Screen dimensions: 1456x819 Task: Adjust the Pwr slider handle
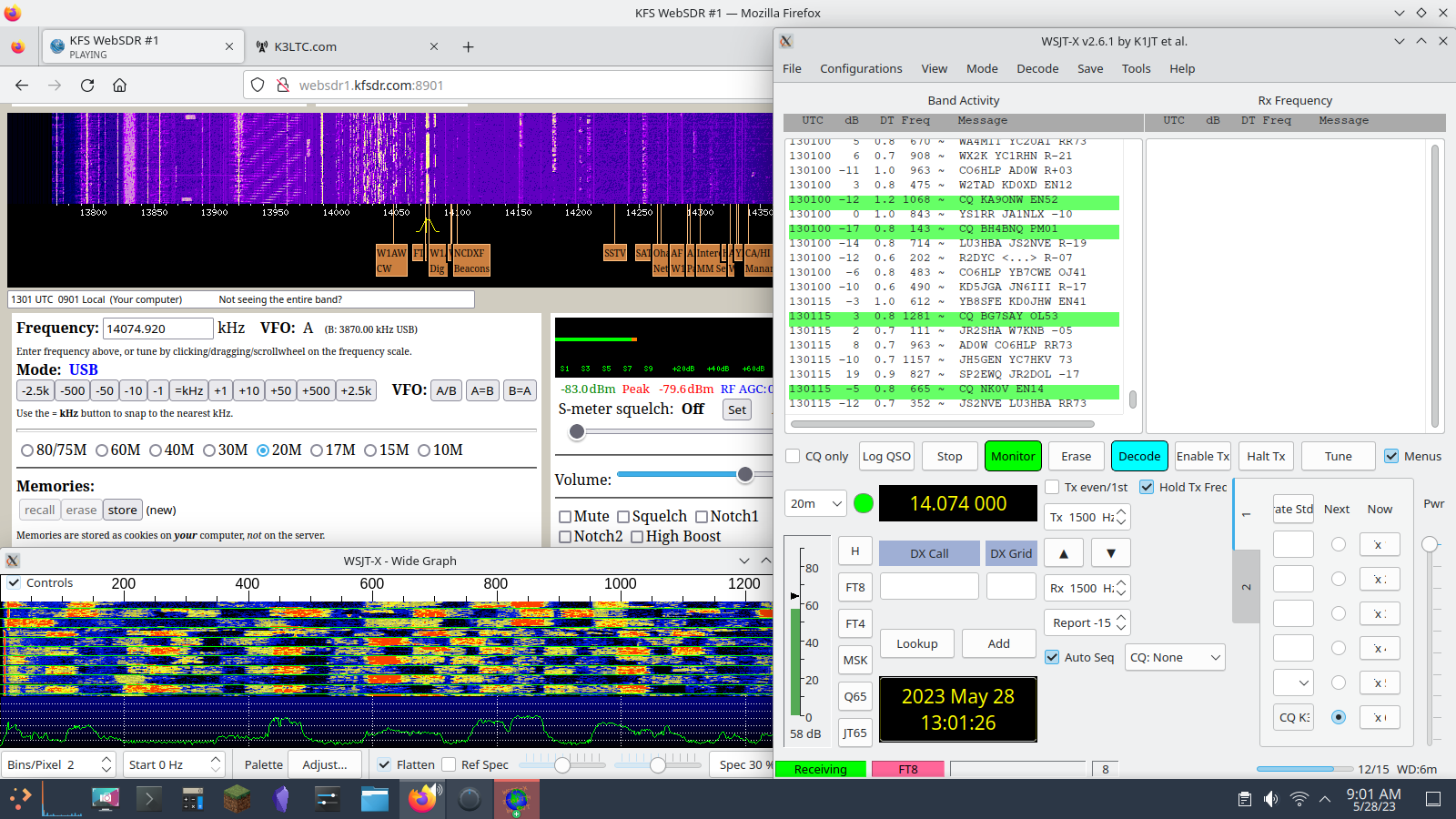tap(1430, 544)
